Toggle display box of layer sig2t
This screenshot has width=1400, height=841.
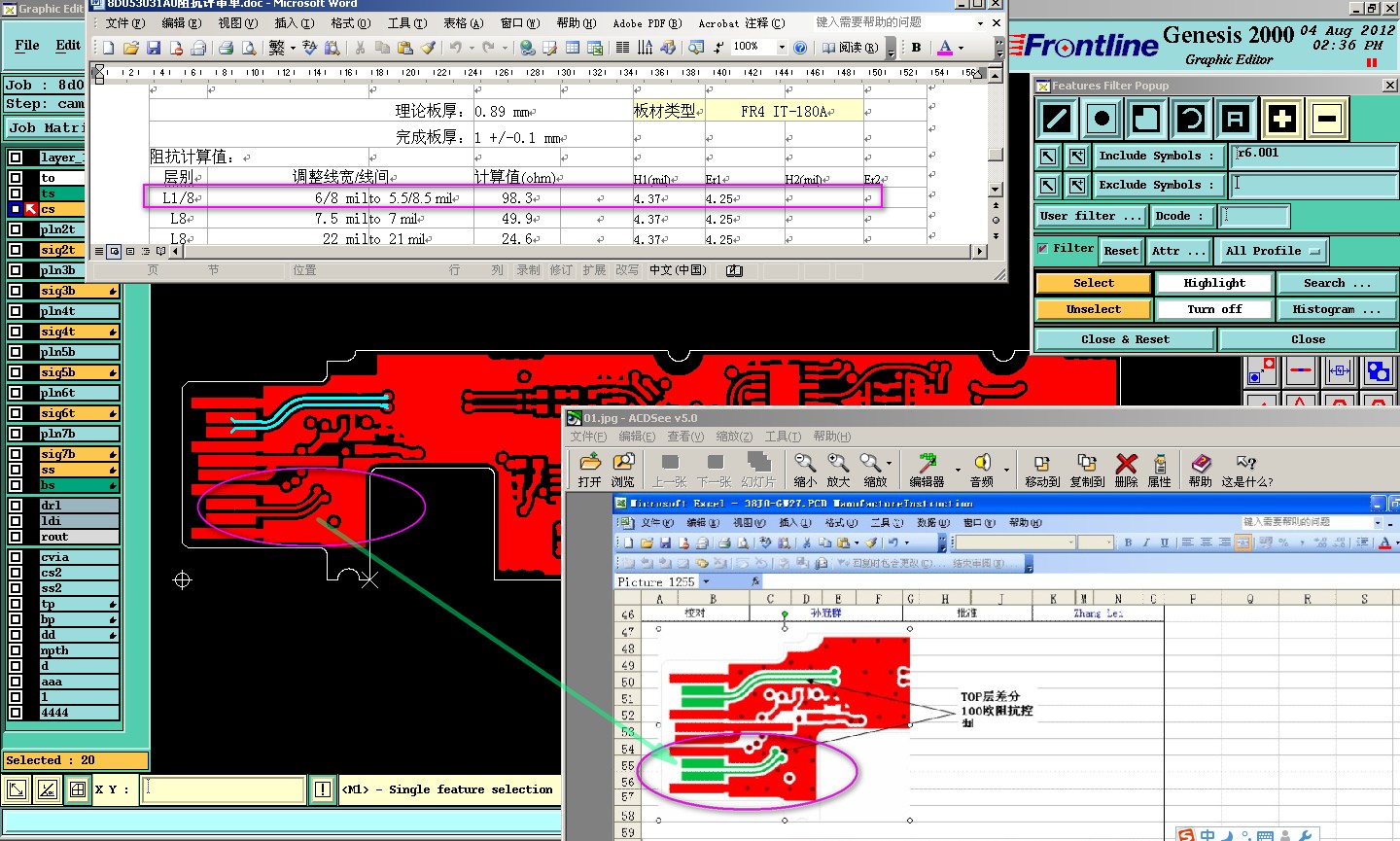click(16, 250)
